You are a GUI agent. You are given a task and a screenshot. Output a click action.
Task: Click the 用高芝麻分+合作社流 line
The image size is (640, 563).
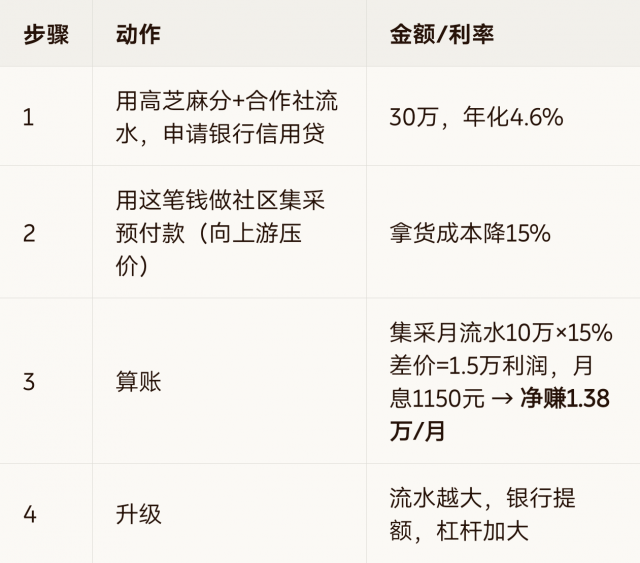point(227,101)
